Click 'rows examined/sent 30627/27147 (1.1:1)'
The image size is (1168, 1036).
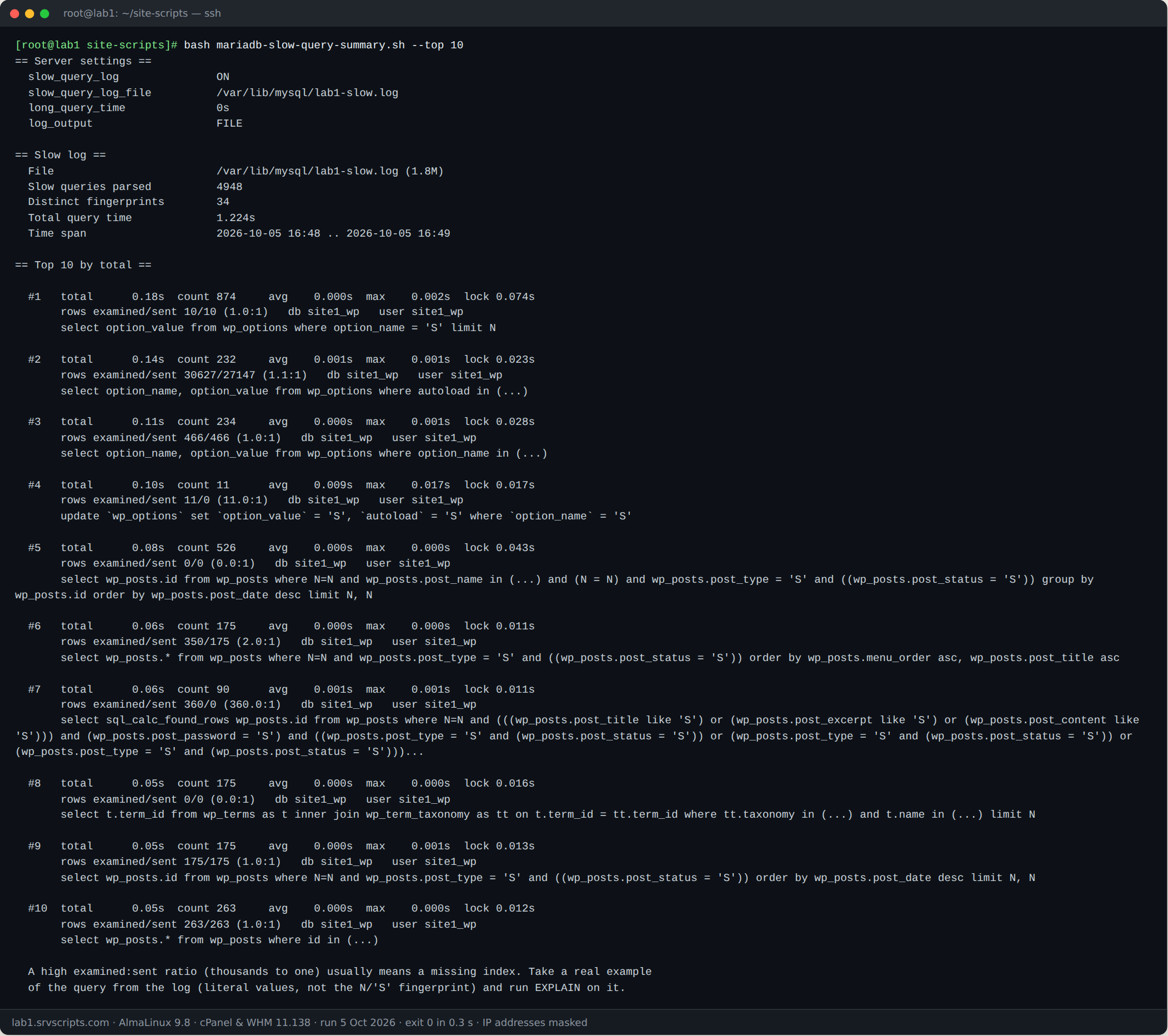pos(184,376)
